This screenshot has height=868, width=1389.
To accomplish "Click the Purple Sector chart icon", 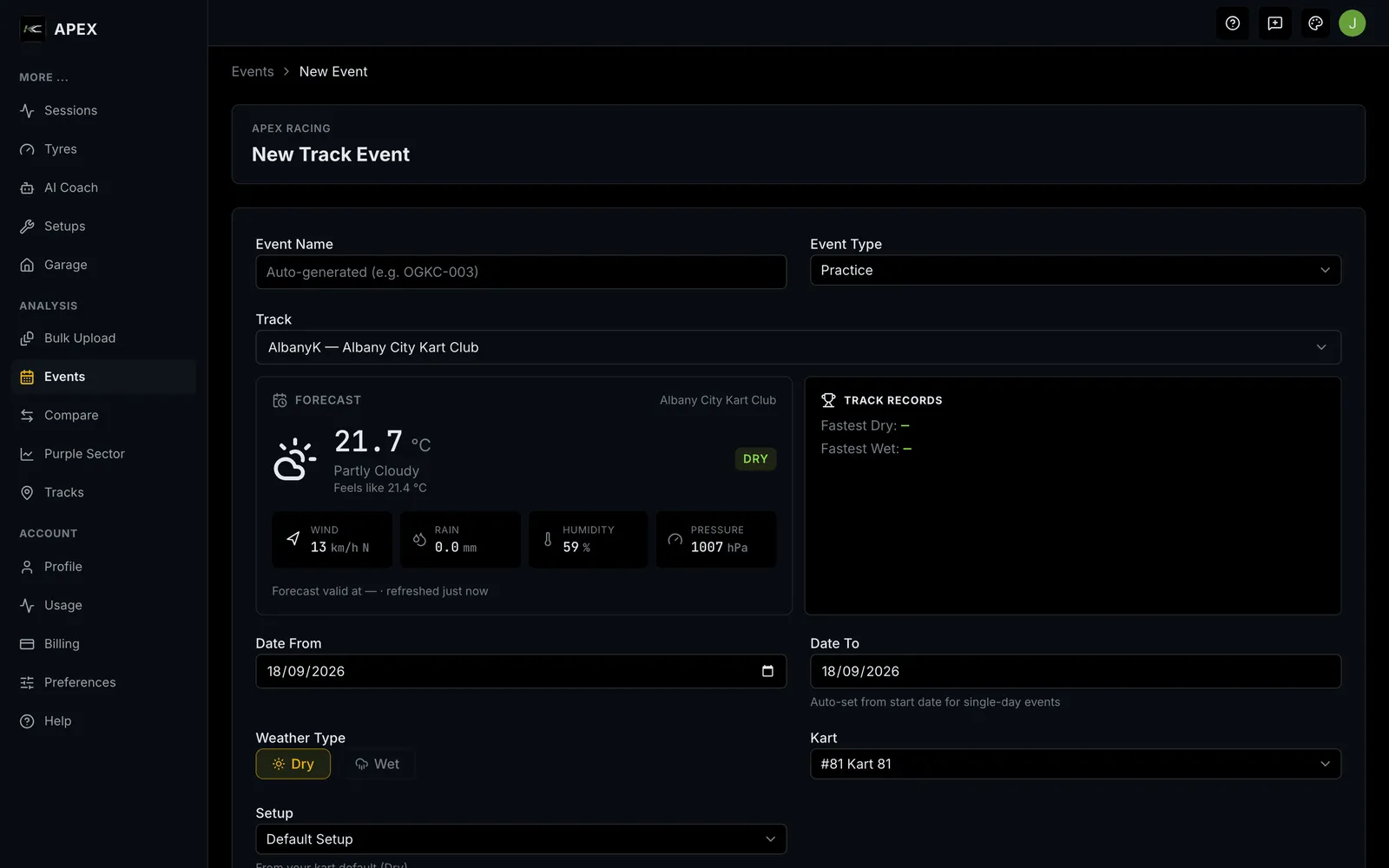I will (27, 454).
